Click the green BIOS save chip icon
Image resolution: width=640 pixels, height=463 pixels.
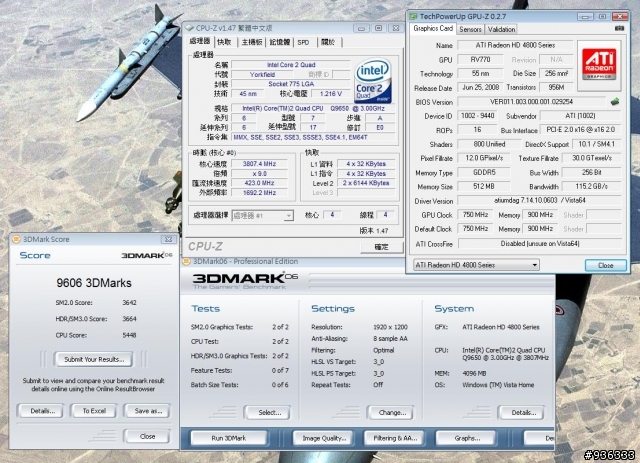point(615,101)
